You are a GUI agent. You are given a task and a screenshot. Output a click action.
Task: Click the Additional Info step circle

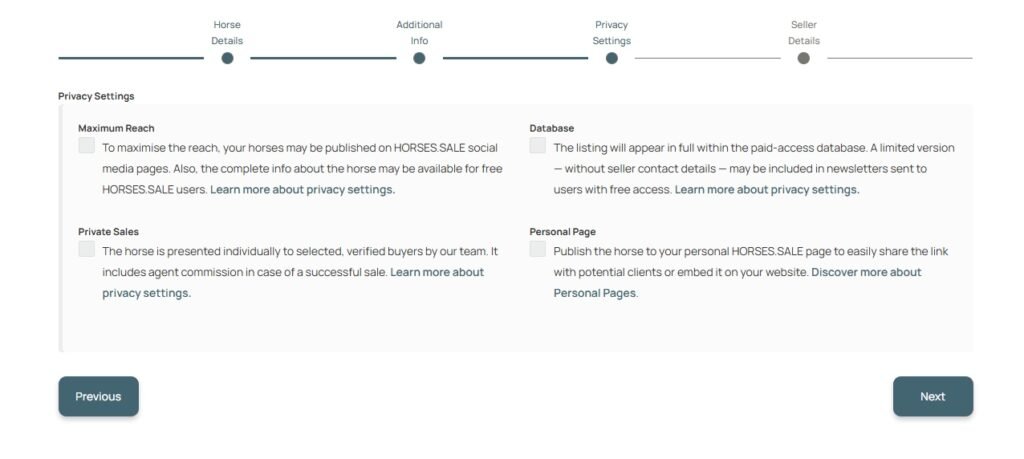419,58
